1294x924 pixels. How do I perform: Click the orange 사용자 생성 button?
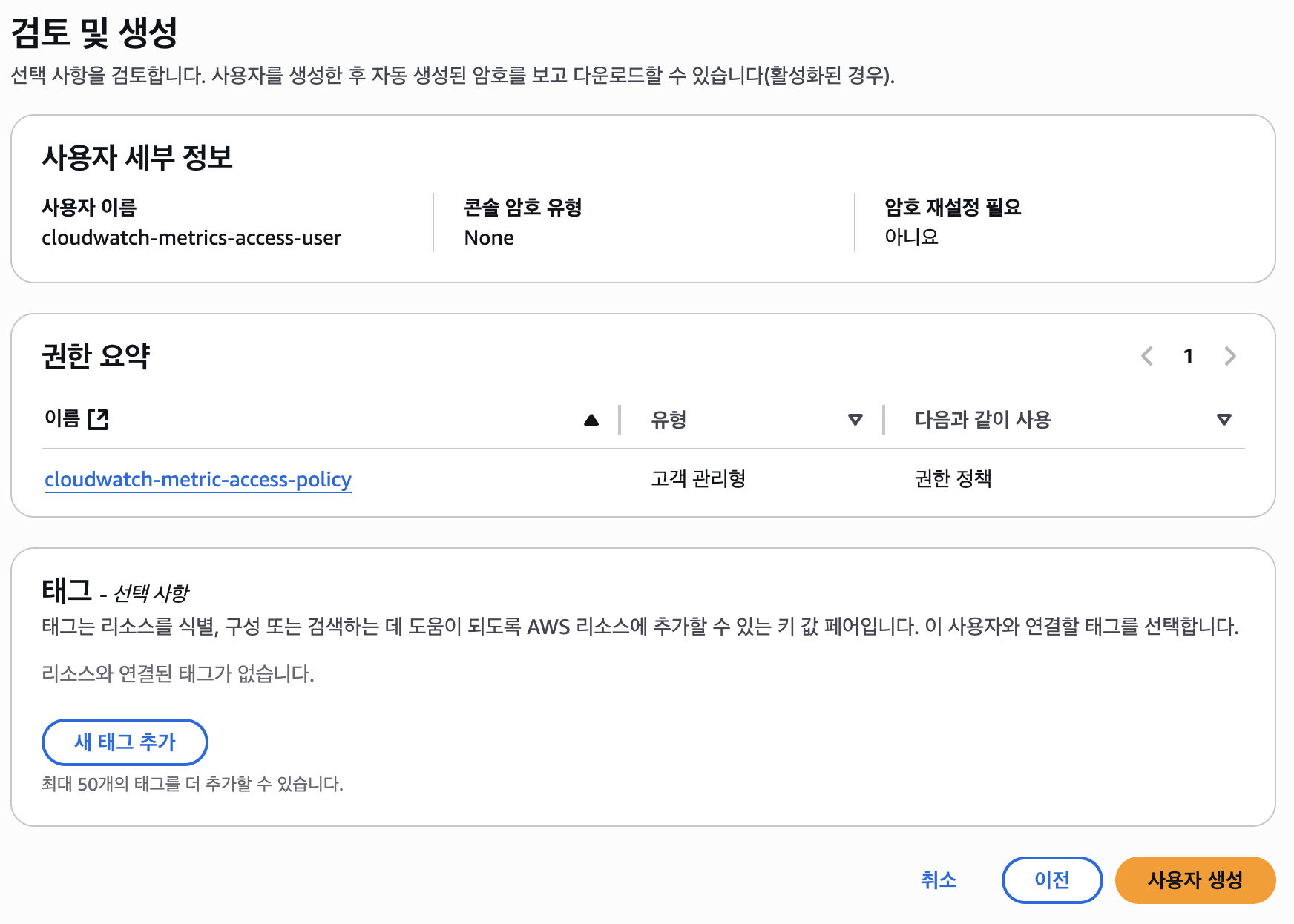pyautogui.click(x=1195, y=880)
